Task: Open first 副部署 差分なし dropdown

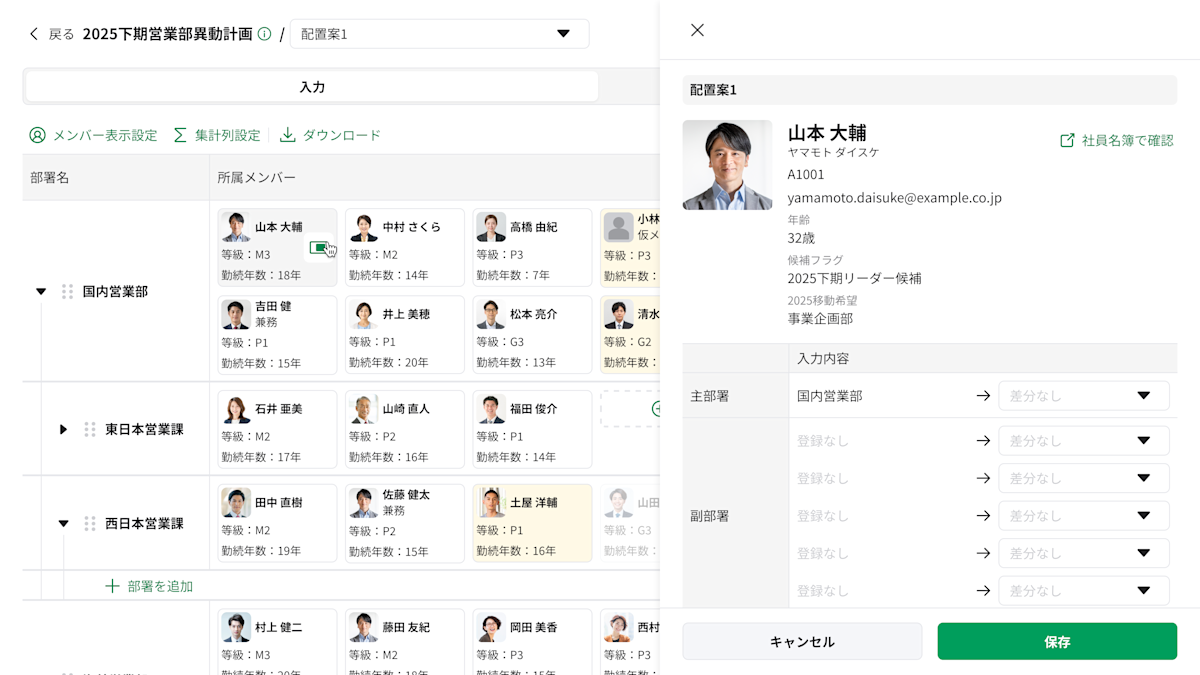Action: [1084, 441]
